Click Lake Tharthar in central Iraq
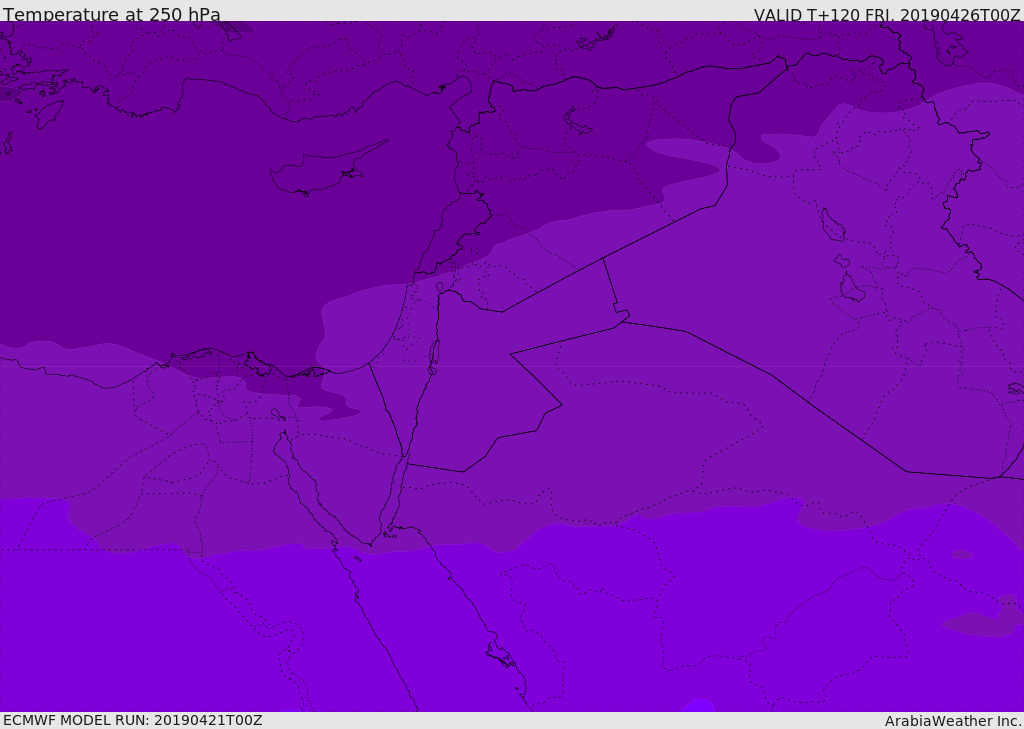Screen dimensions: 1024x729 tap(833, 225)
